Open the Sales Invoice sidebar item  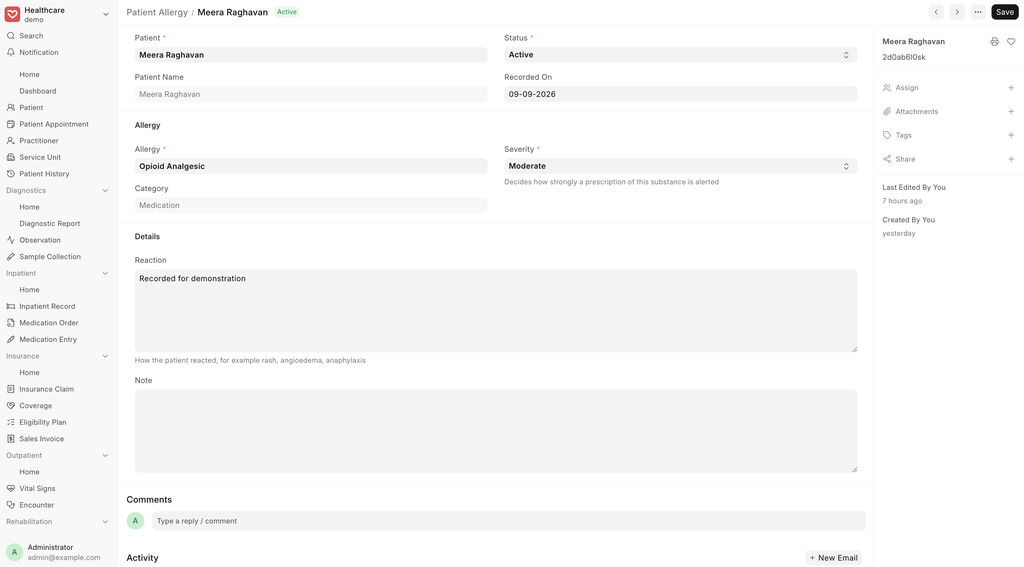tap(41, 439)
